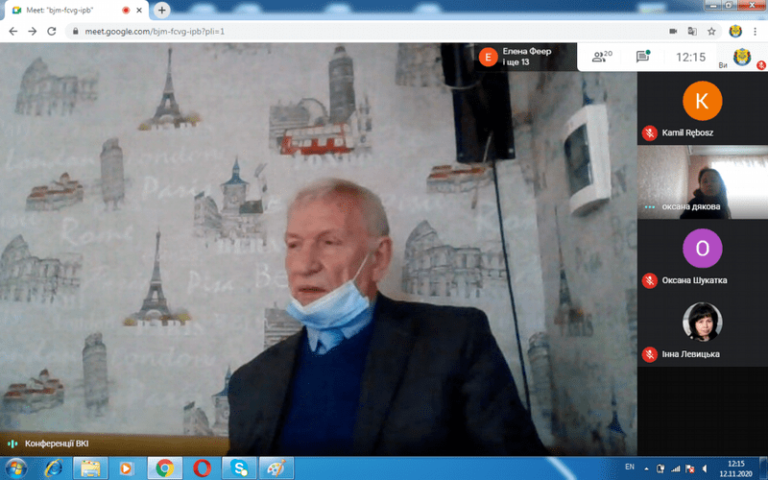Screen dimensions: 768x480
Task: Click the Елена Феер presenter name banner
Action: 525,56
